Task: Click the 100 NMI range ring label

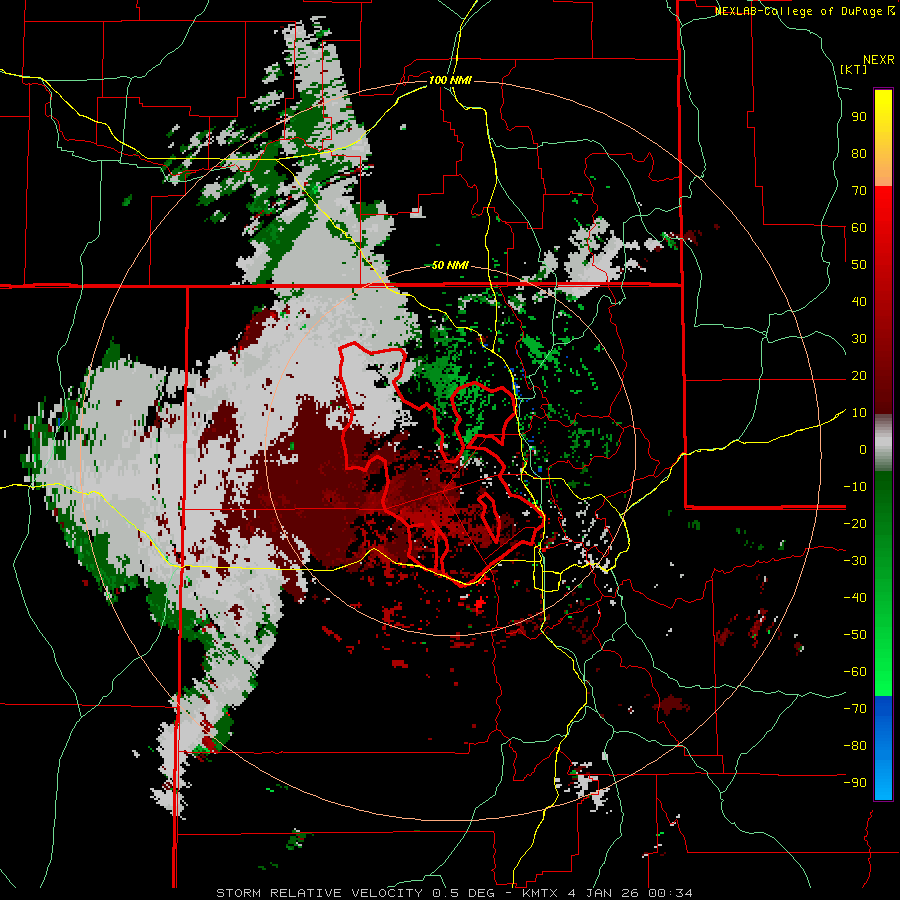Action: [x=450, y=80]
